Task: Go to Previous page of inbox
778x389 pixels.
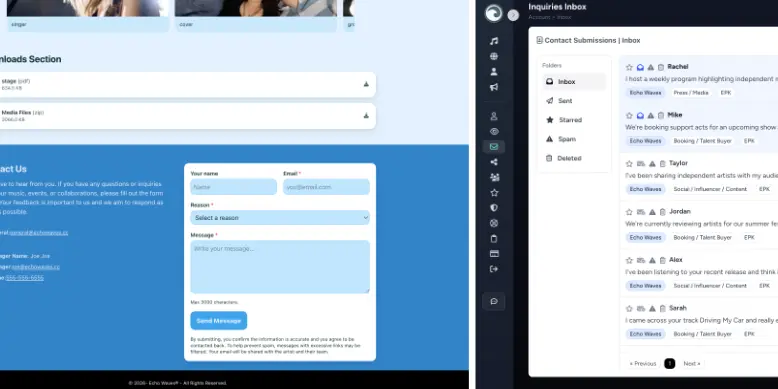Action: [x=643, y=364]
